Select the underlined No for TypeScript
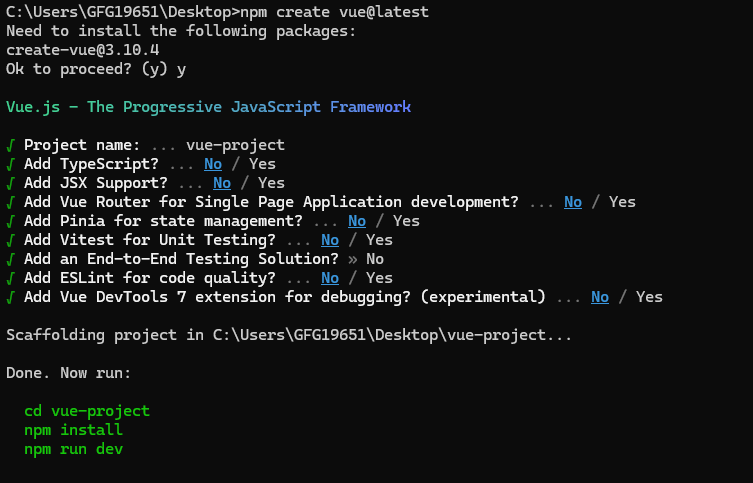This screenshot has height=483, width=753. click(213, 164)
